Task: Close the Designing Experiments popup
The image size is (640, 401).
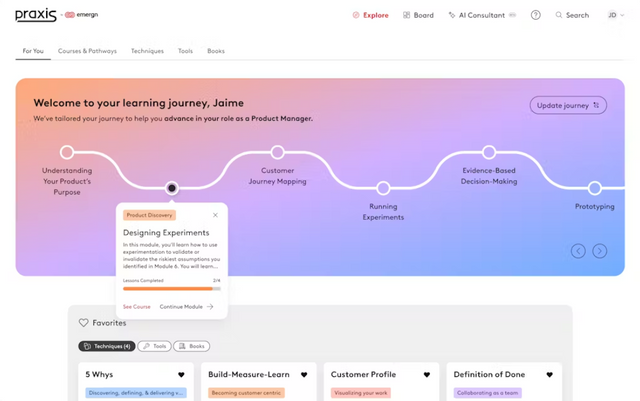Action: (216, 215)
